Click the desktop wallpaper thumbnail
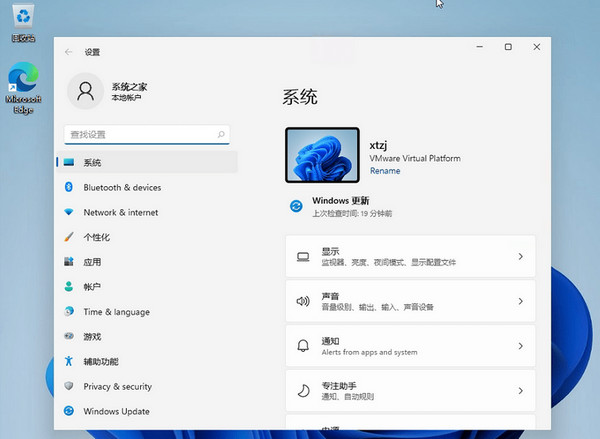This screenshot has height=439, width=600. [x=322, y=155]
